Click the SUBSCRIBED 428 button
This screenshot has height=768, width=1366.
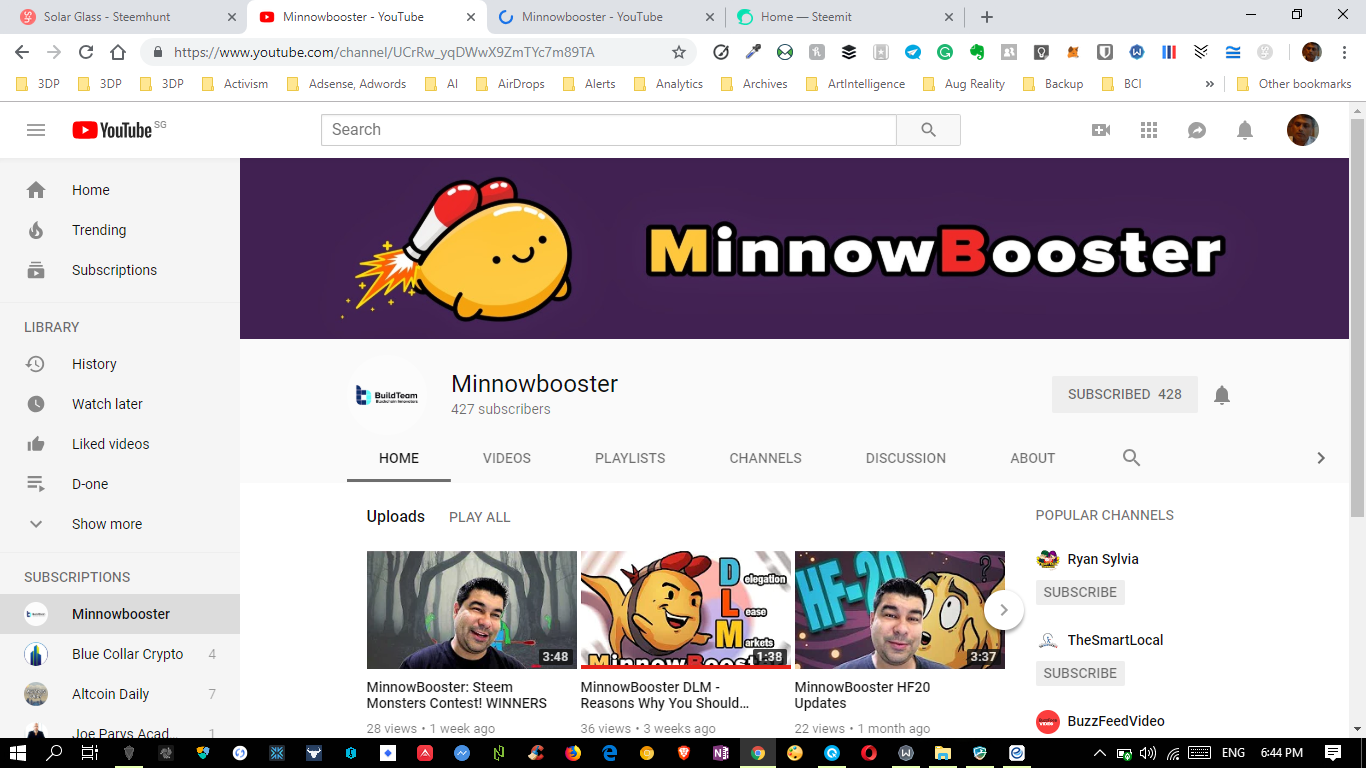click(x=1125, y=395)
